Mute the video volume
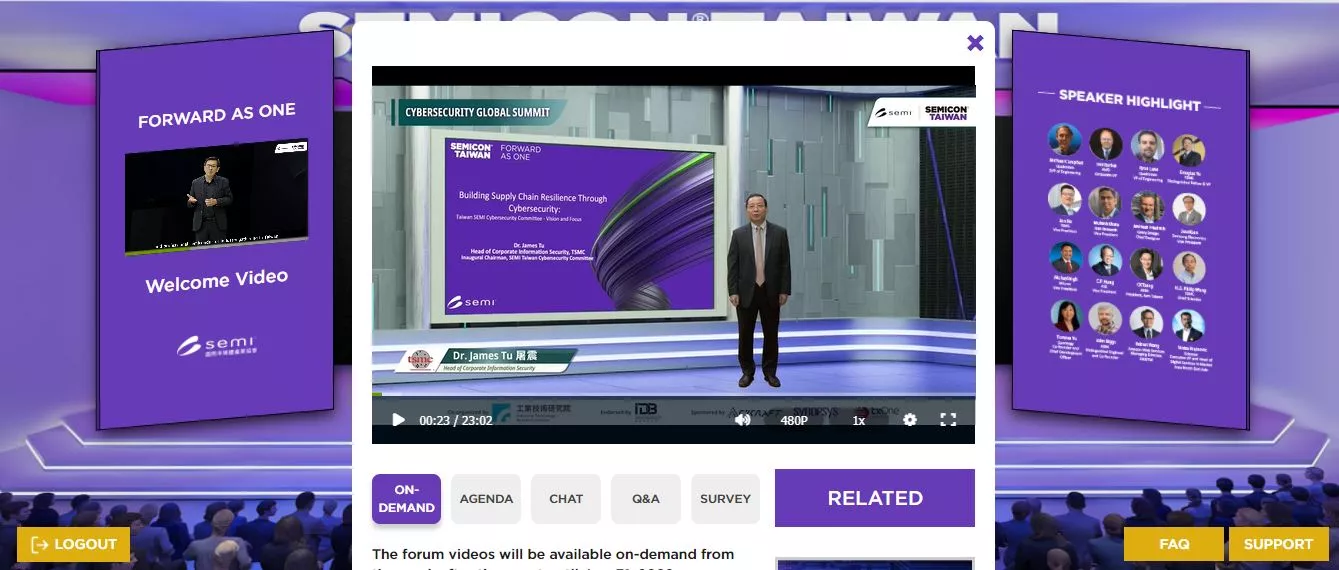The height and width of the screenshot is (570, 1339). click(742, 420)
